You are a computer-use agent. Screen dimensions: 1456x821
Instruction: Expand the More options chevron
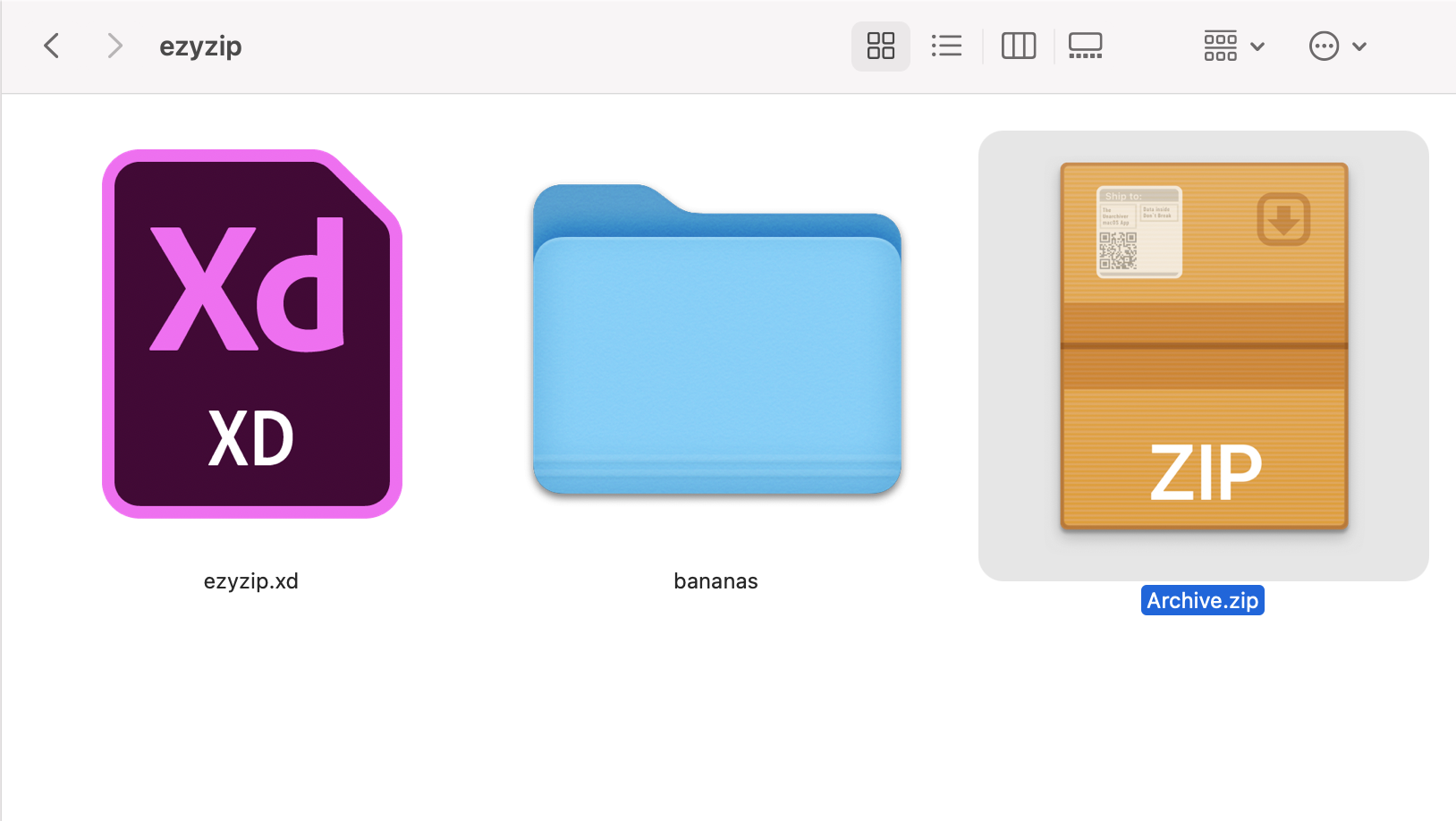[x=1359, y=46]
